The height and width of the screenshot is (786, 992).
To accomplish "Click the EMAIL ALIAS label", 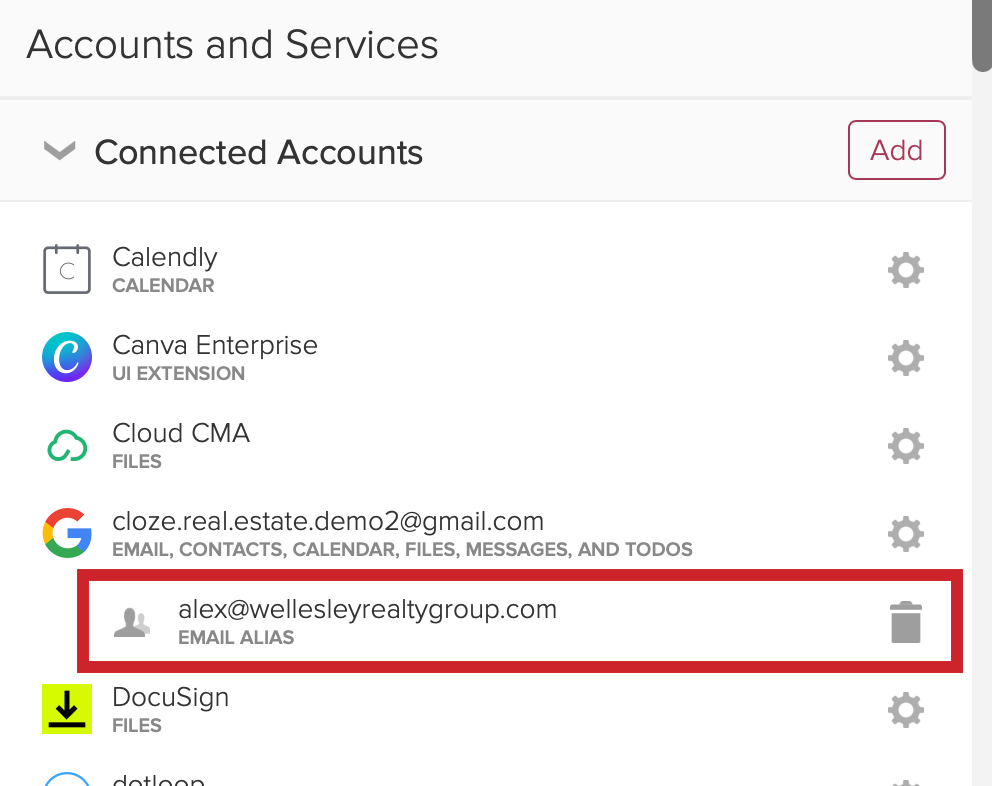I will click(236, 637).
